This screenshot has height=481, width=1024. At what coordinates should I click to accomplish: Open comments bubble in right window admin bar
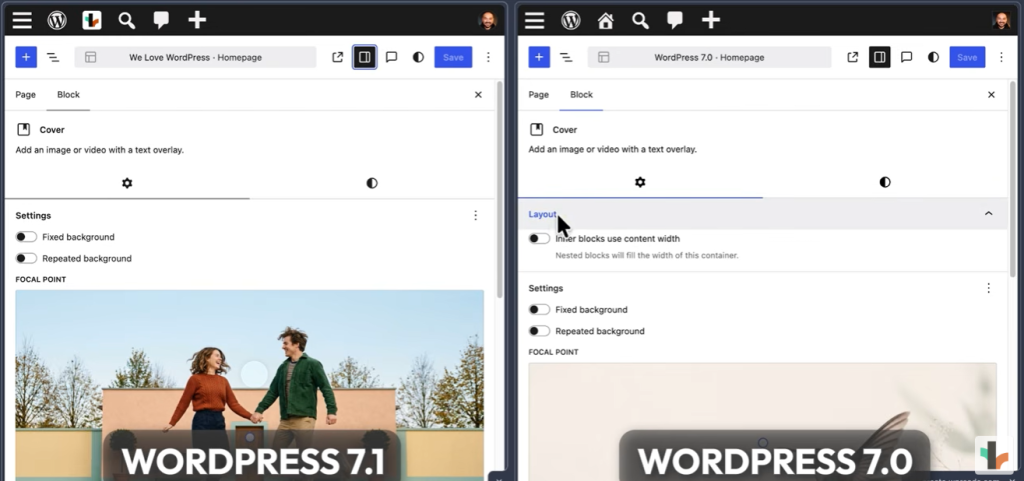675,20
